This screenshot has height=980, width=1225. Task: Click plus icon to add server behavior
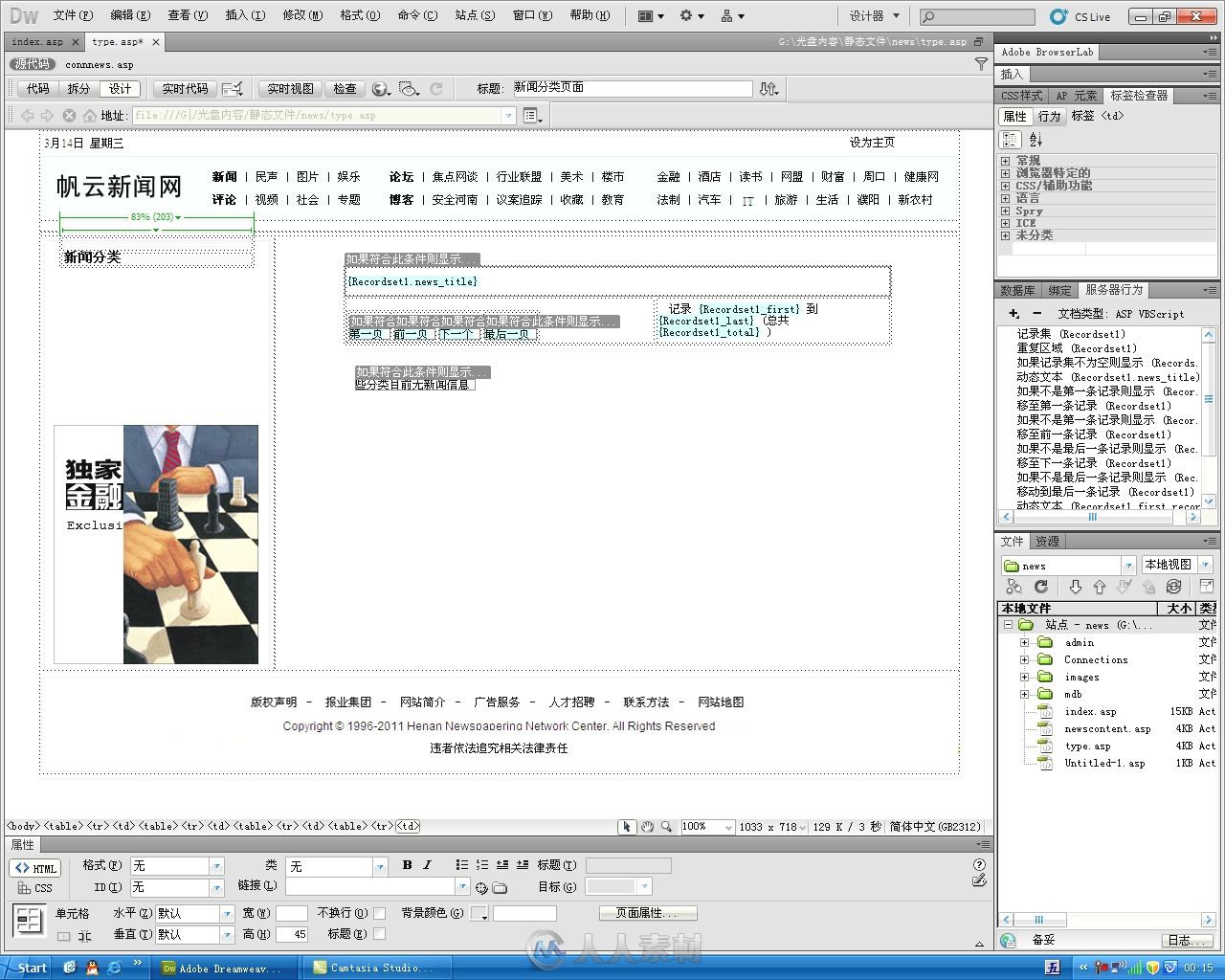(1014, 314)
